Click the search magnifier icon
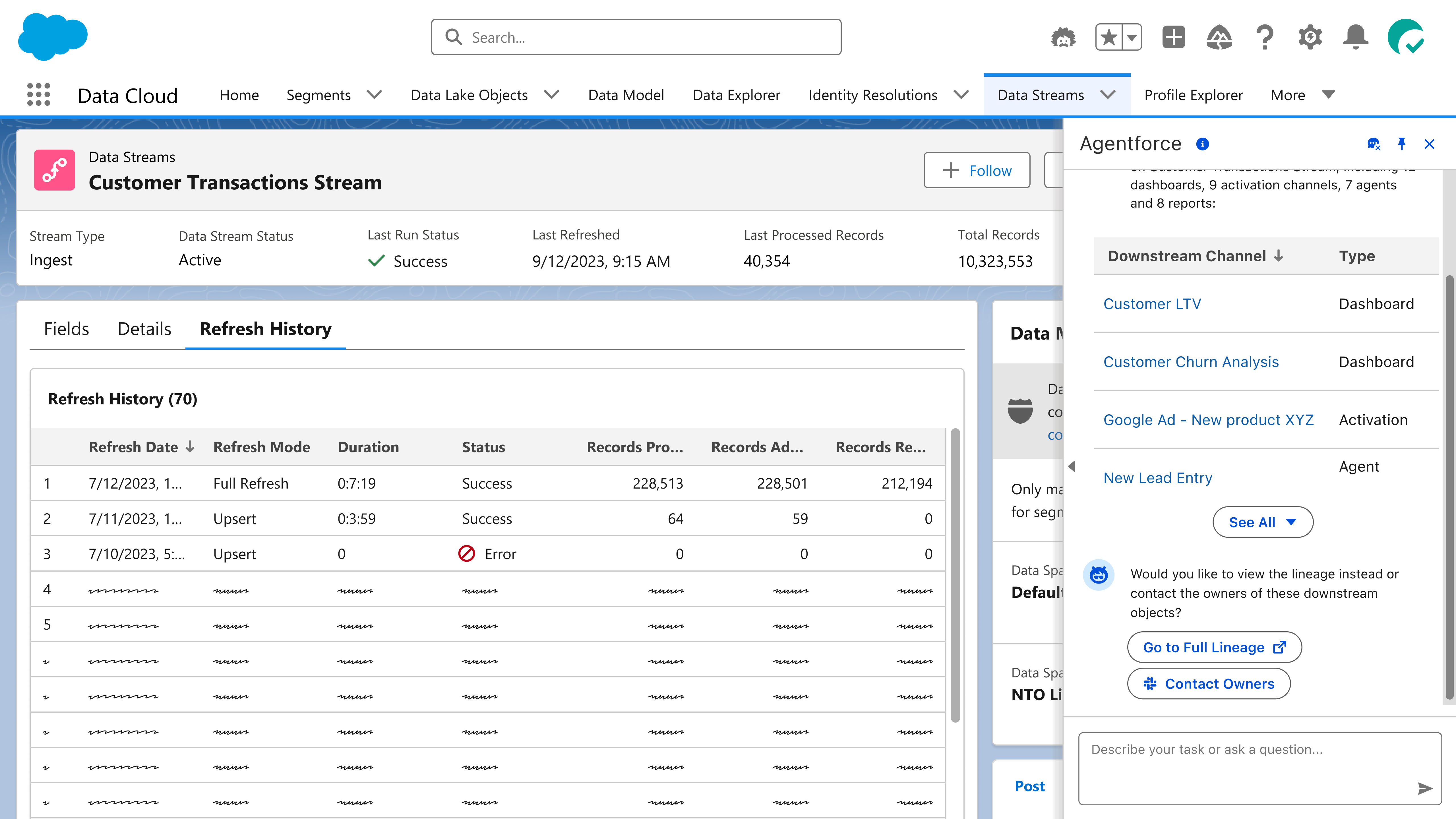This screenshot has height=819, width=1456. click(453, 37)
